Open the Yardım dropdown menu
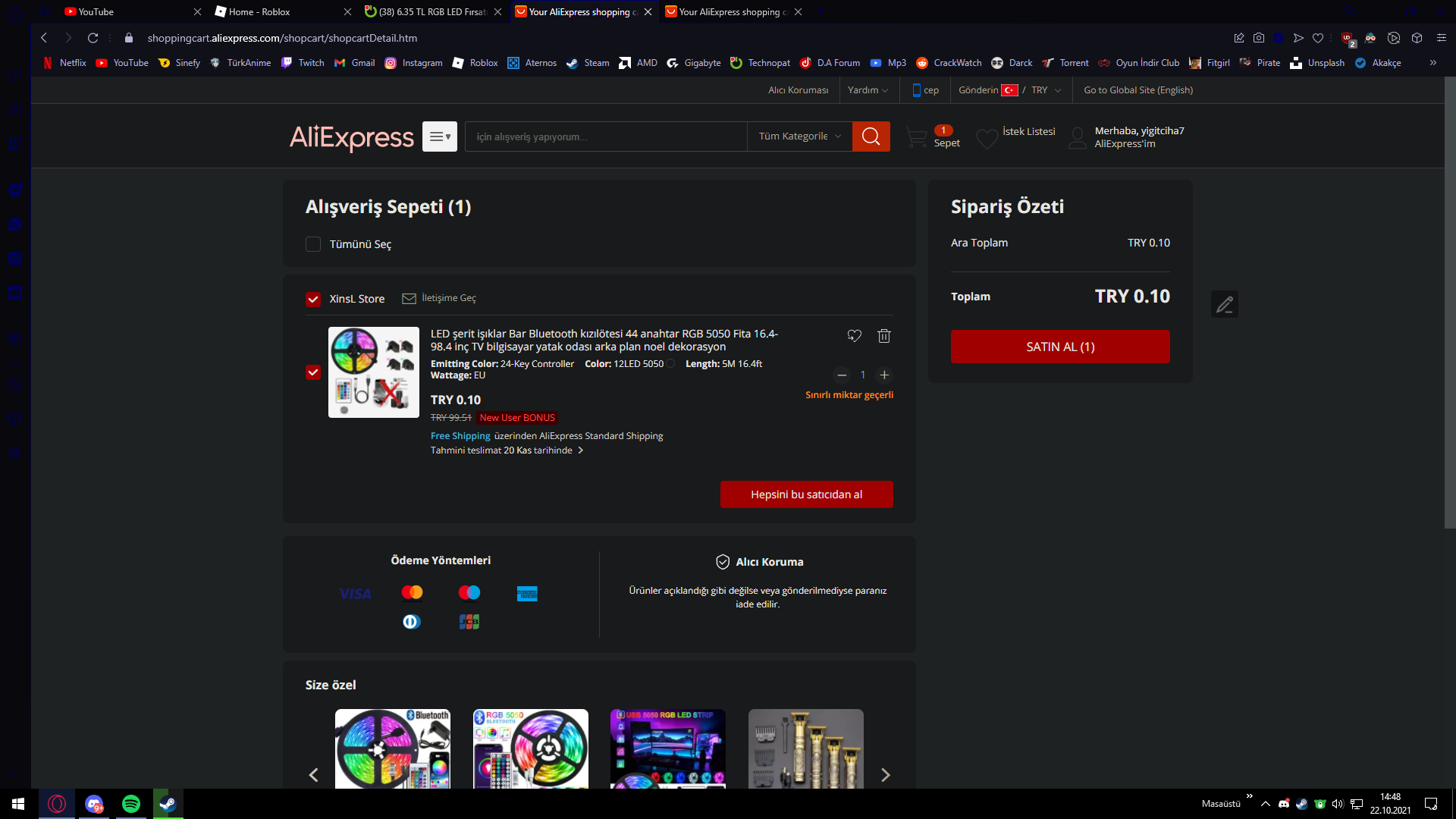Image resolution: width=1456 pixels, height=819 pixels. pos(867,90)
